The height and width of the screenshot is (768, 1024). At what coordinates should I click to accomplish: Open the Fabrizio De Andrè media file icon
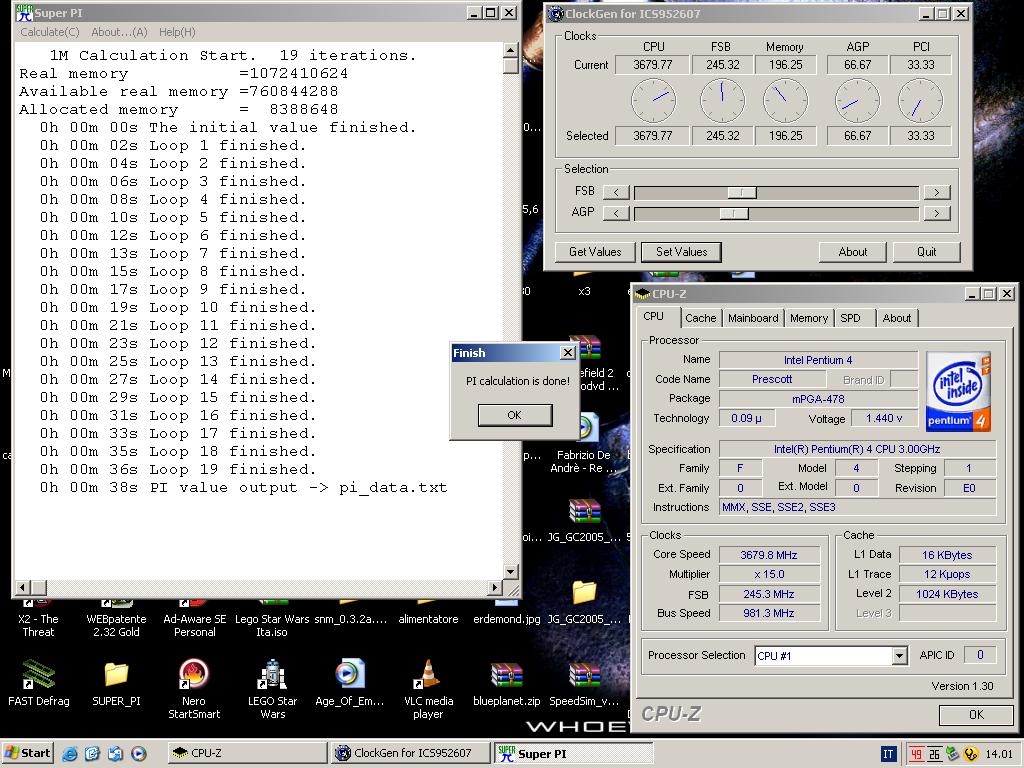(x=585, y=428)
